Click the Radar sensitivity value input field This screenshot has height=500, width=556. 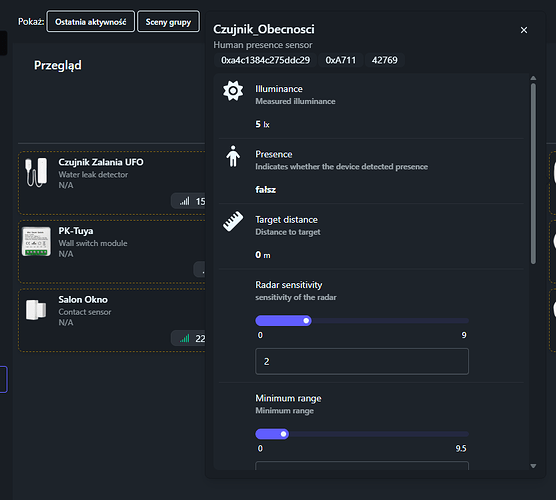coord(362,361)
